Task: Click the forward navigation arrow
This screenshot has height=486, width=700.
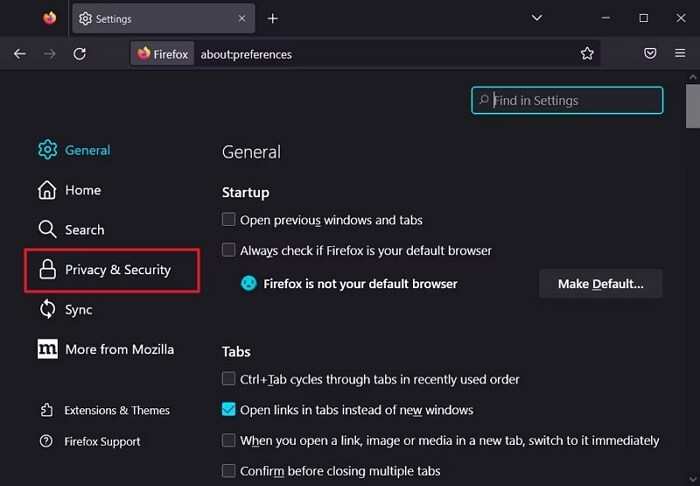Action: (50, 54)
